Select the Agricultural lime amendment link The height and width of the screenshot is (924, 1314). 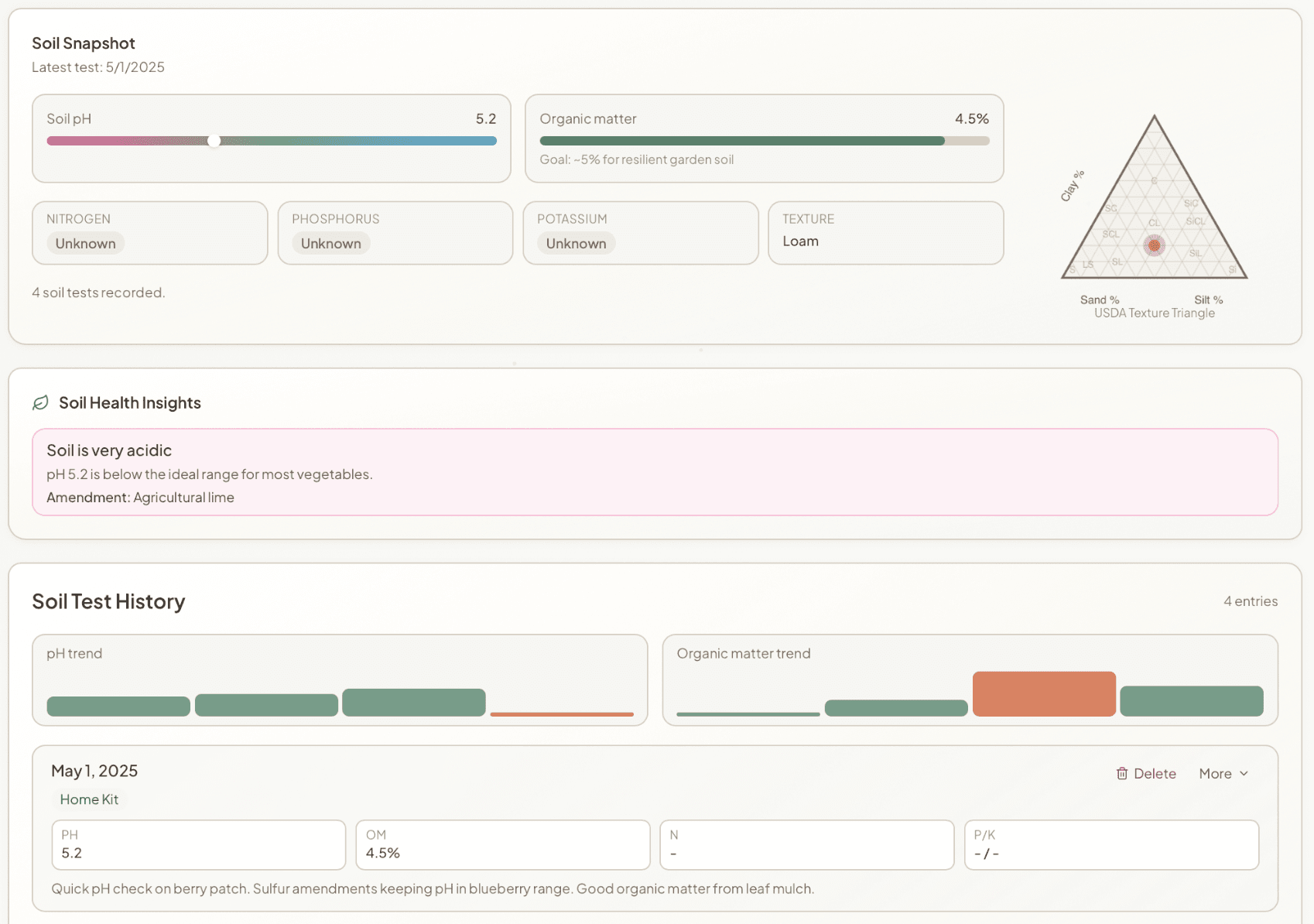coord(183,497)
